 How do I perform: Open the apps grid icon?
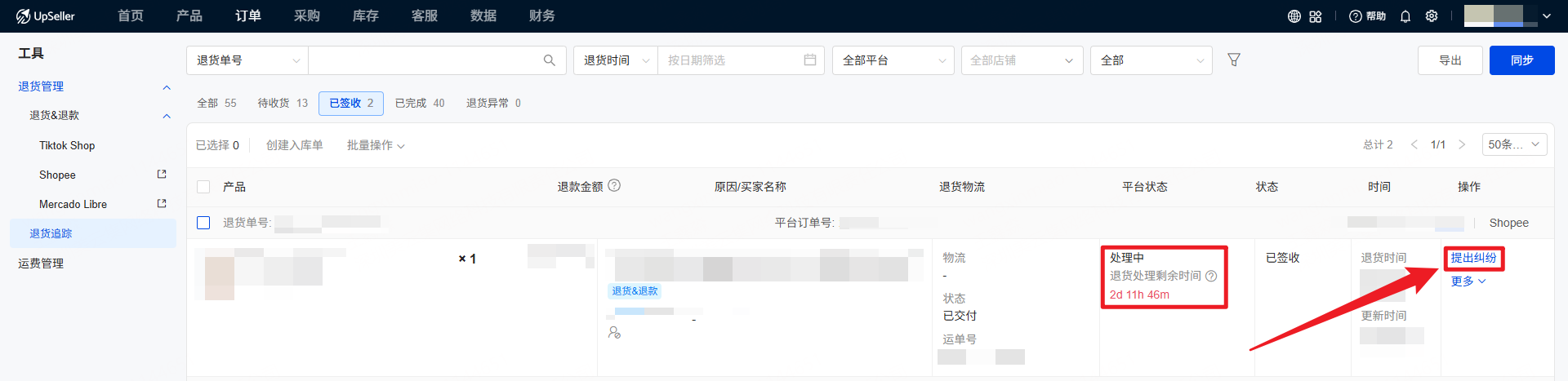tap(1315, 16)
